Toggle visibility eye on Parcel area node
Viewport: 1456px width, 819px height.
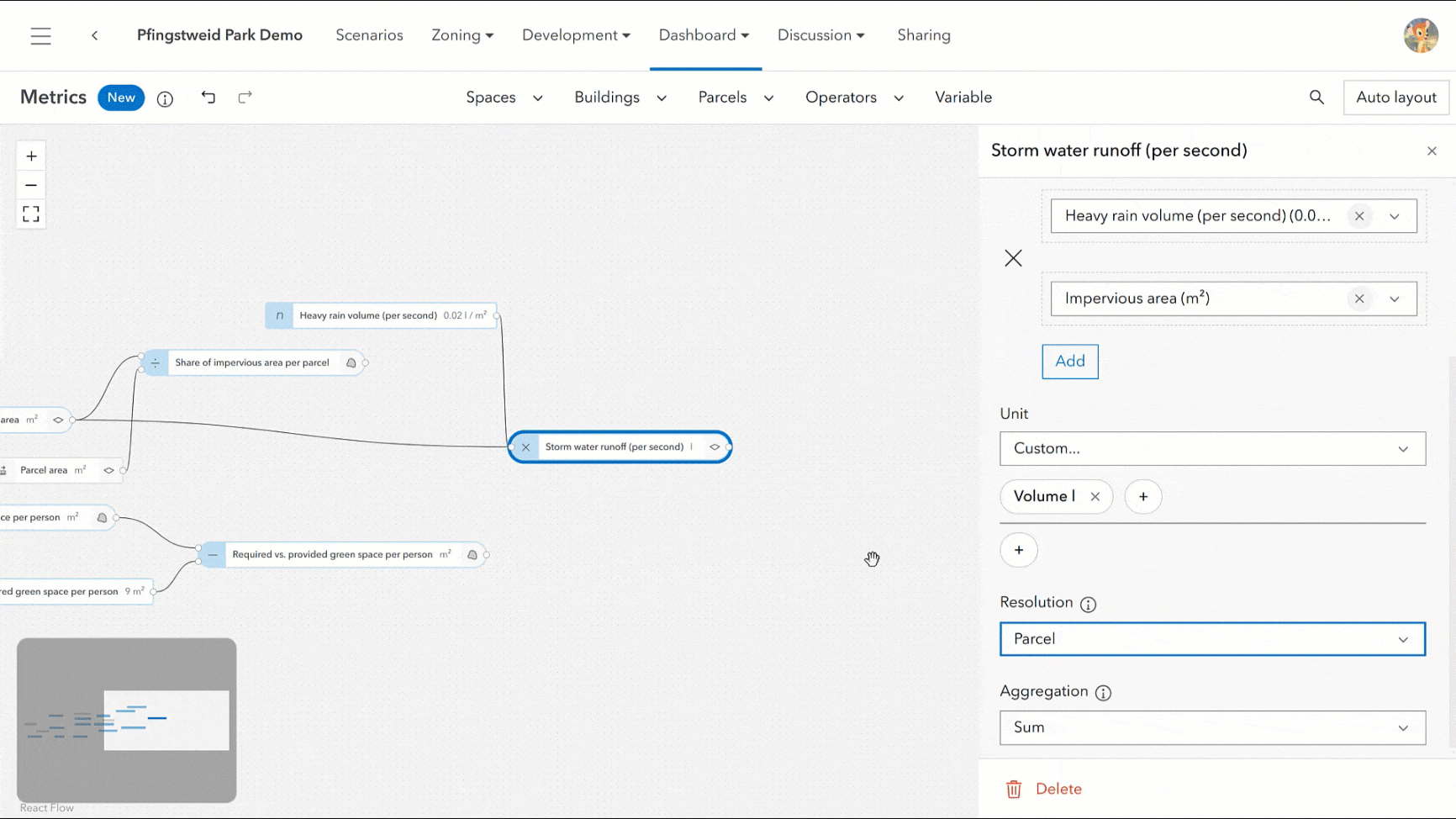point(108,470)
